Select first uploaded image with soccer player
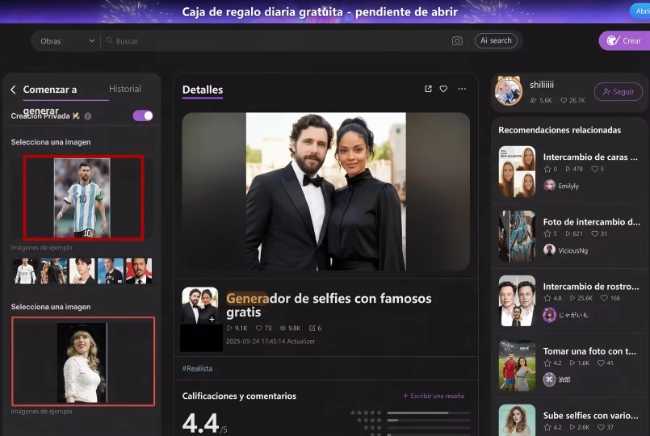The image size is (650, 436). 84,198
